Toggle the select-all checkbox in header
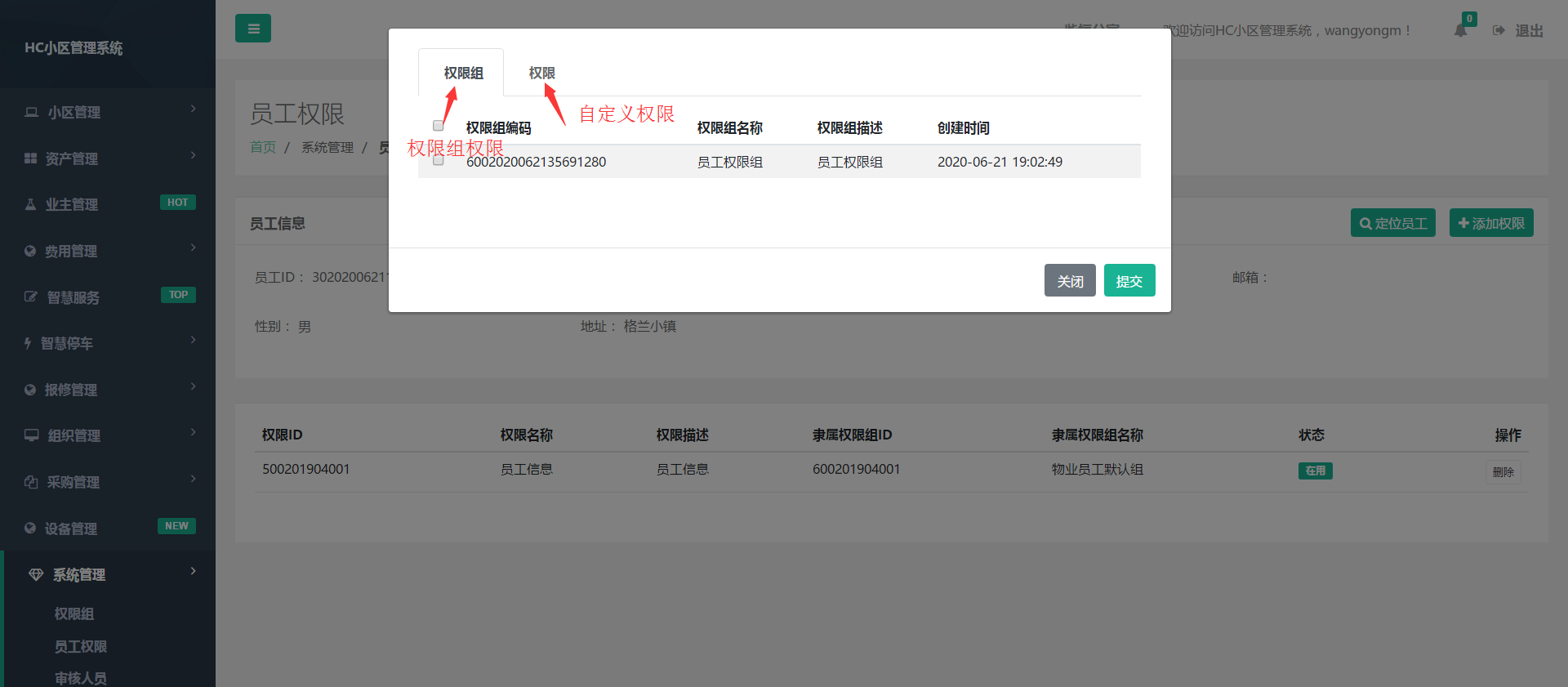Screen dimensions: 1568x687 coord(439,126)
